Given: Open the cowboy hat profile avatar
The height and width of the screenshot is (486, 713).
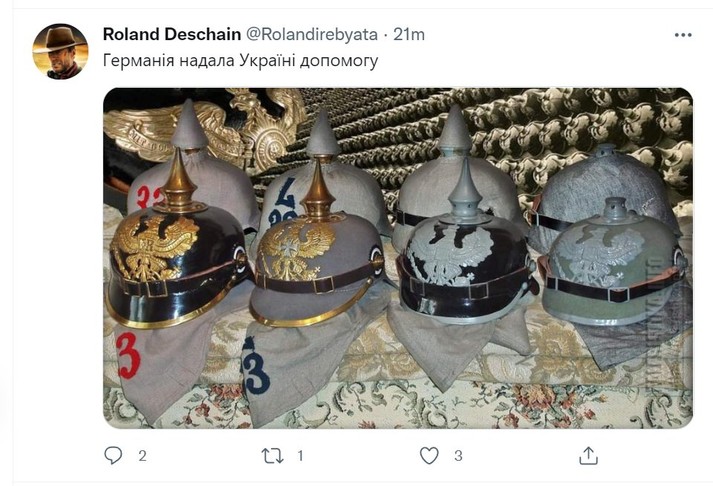Looking at the screenshot, I should 60,52.
